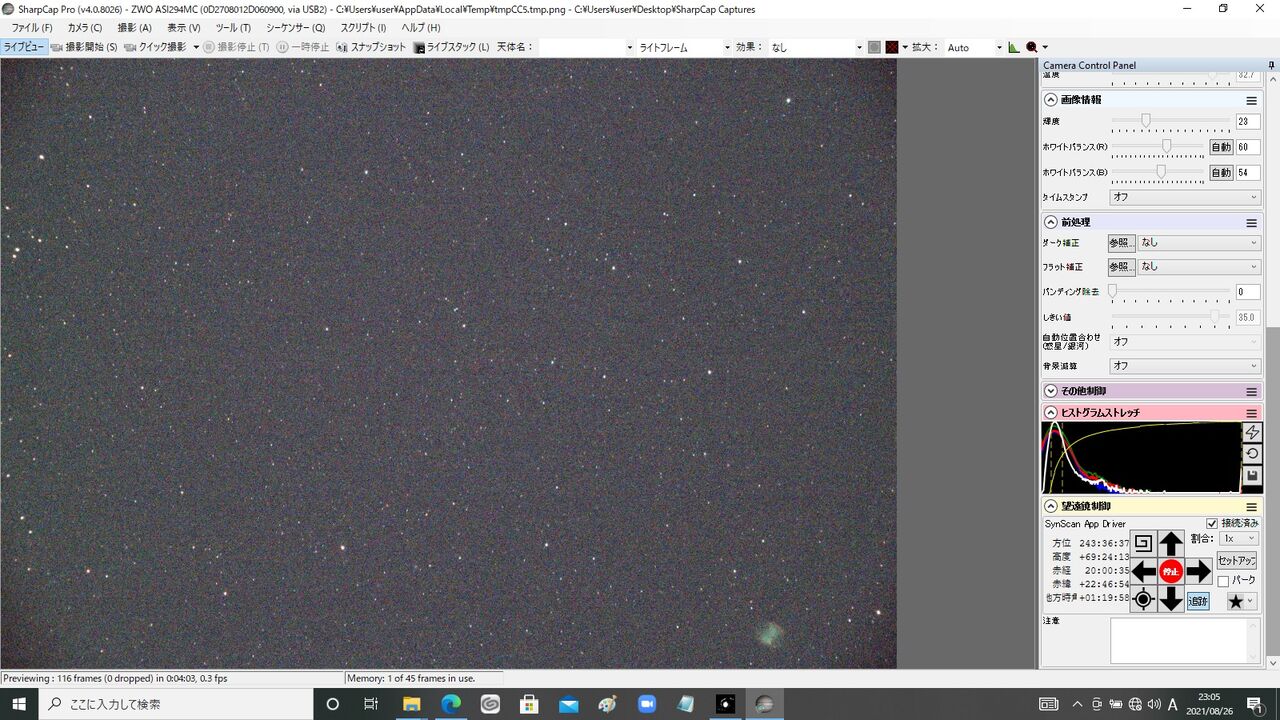Click the 天体名 object name field
Viewport: 1280px width, 720px height.
coord(587,47)
